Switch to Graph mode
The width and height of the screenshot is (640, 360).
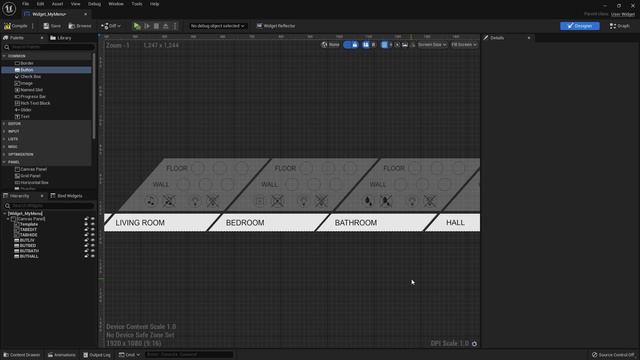coord(620,26)
